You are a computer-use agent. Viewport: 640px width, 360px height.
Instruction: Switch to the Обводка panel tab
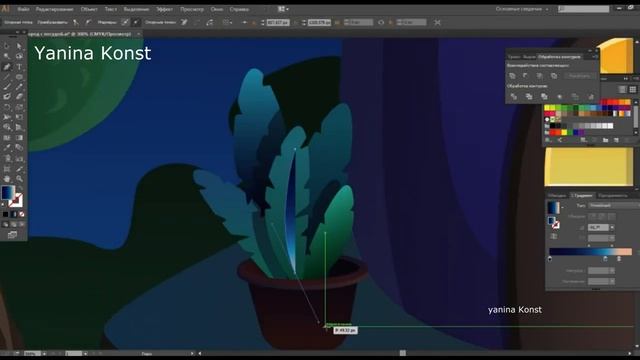tap(557, 196)
